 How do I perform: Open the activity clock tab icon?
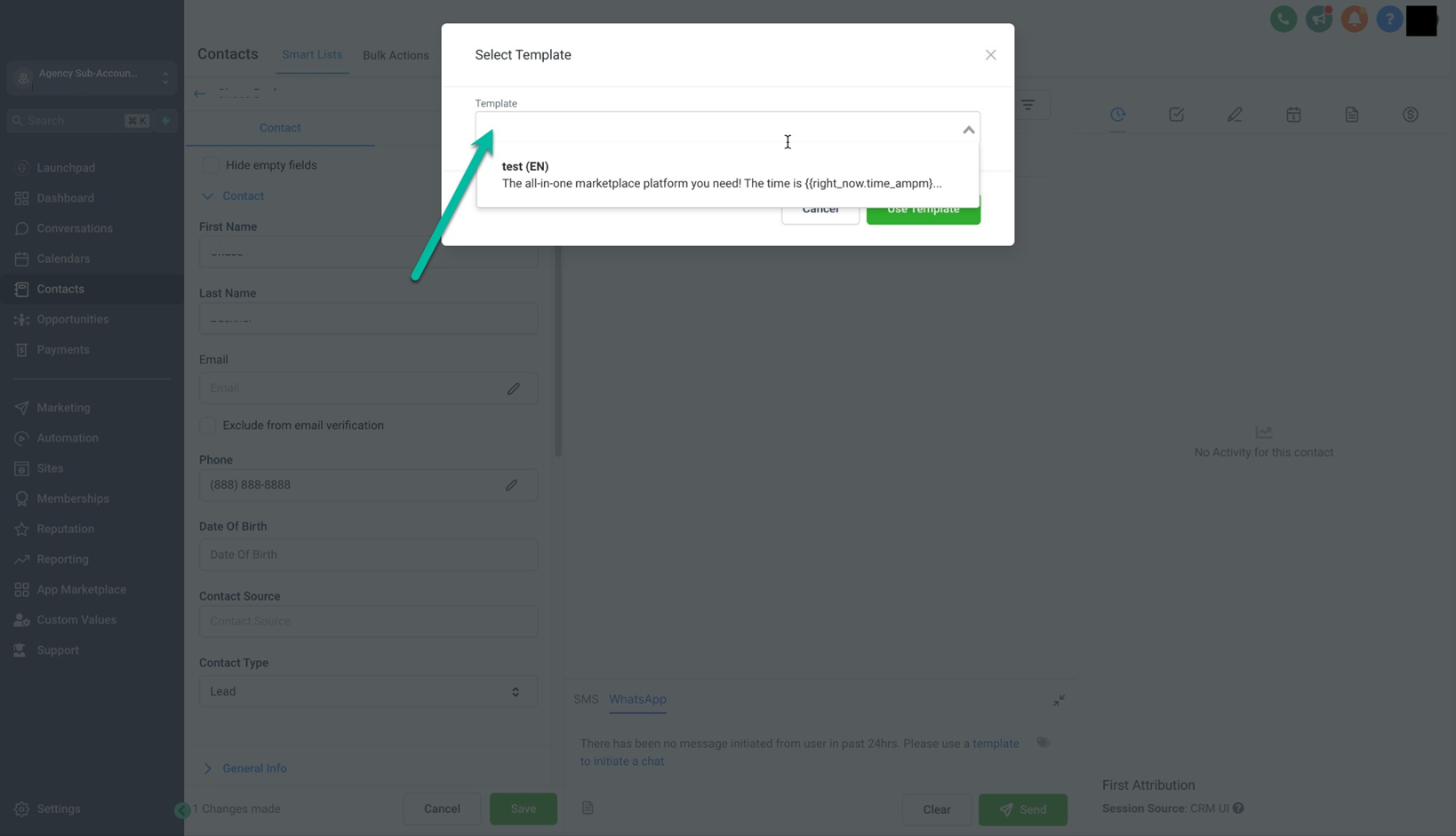1117,115
